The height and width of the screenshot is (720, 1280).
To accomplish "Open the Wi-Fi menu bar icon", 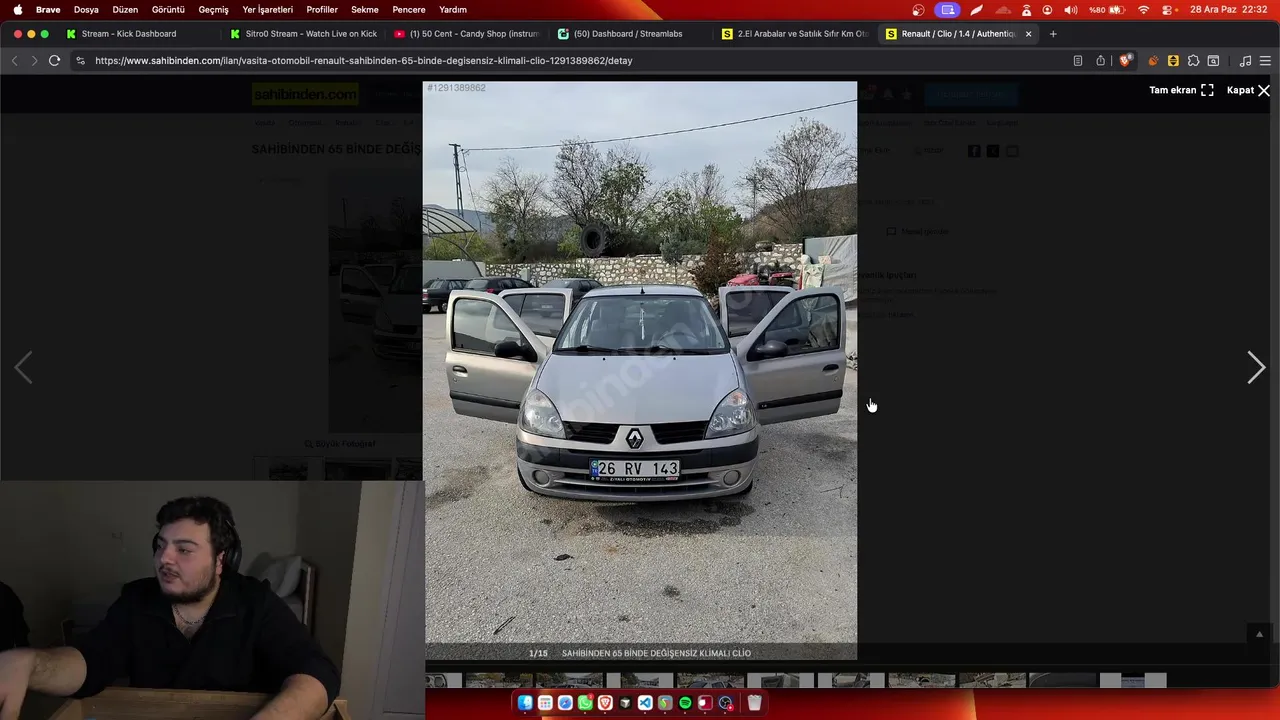I will coord(1144,10).
